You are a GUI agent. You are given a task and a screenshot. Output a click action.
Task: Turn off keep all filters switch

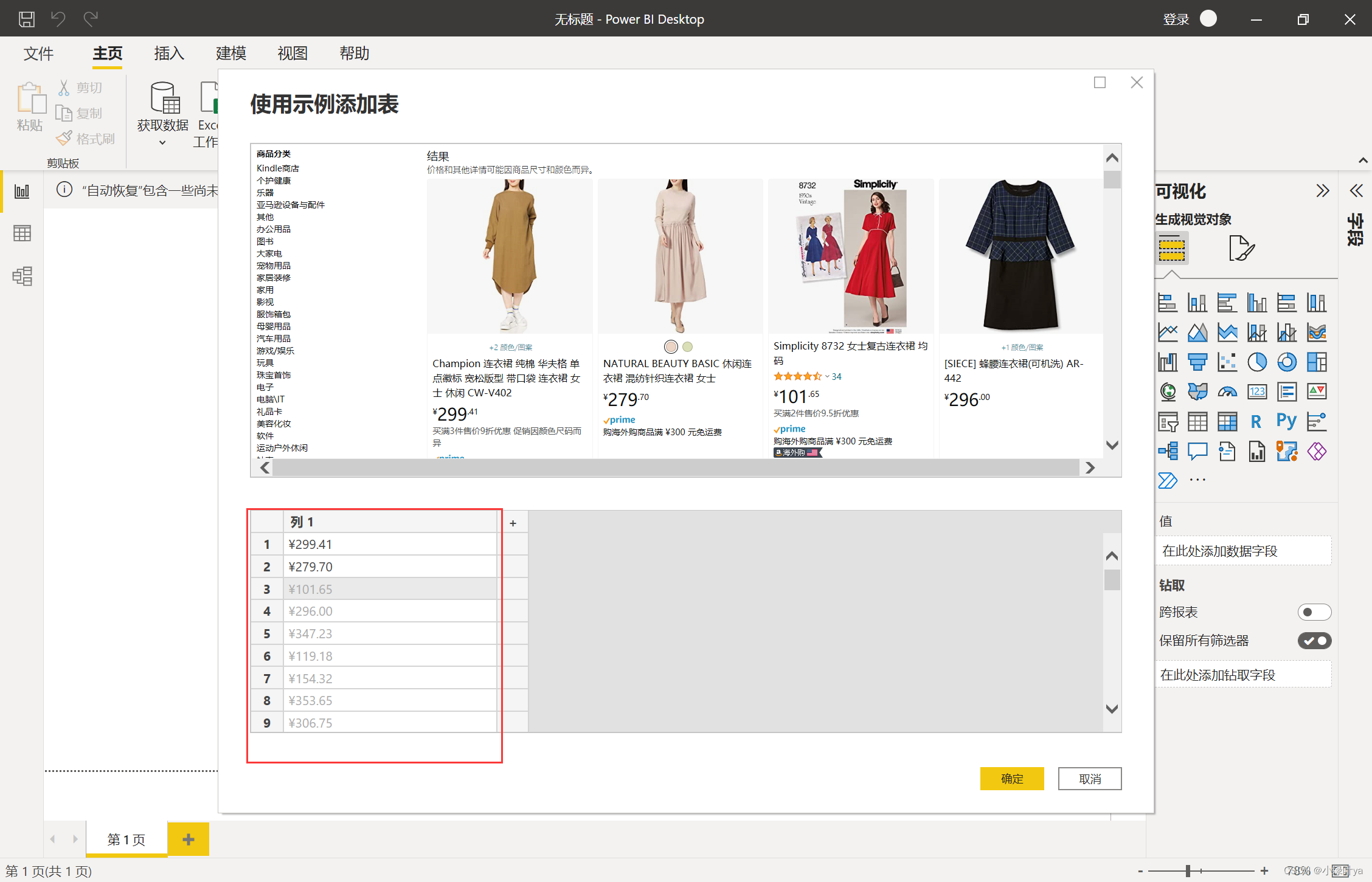click(x=1314, y=641)
